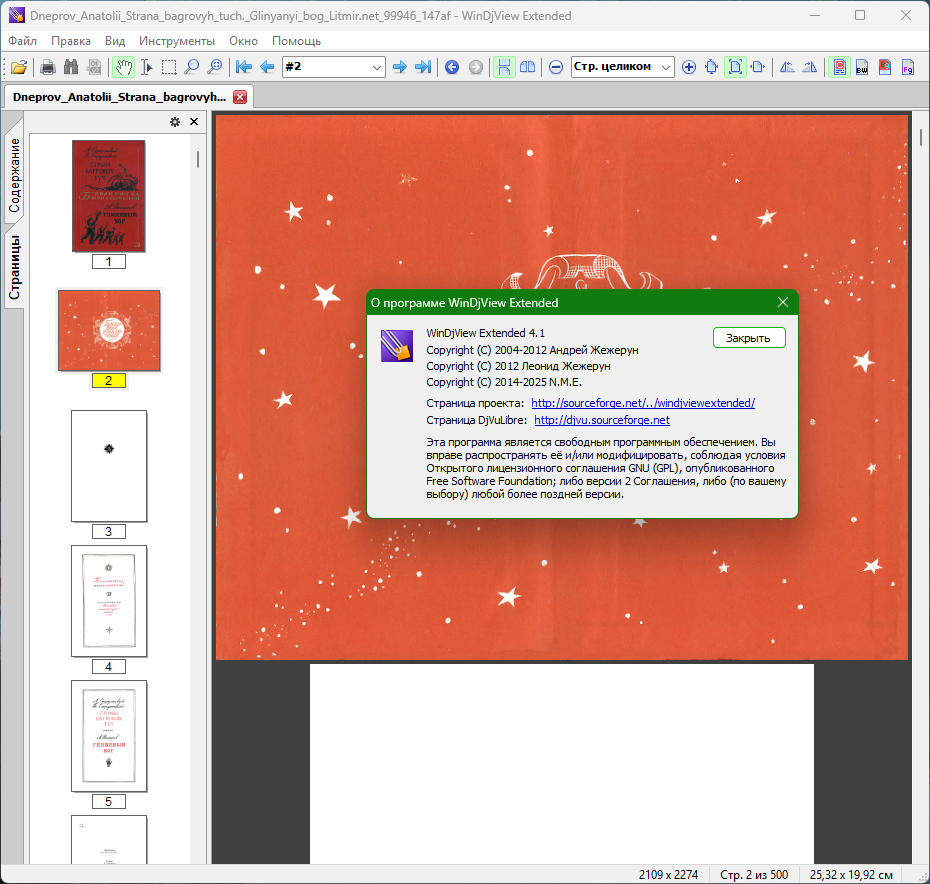This screenshot has height=884, width=930.
Task: Zoom in with the plus icon
Action: point(689,67)
